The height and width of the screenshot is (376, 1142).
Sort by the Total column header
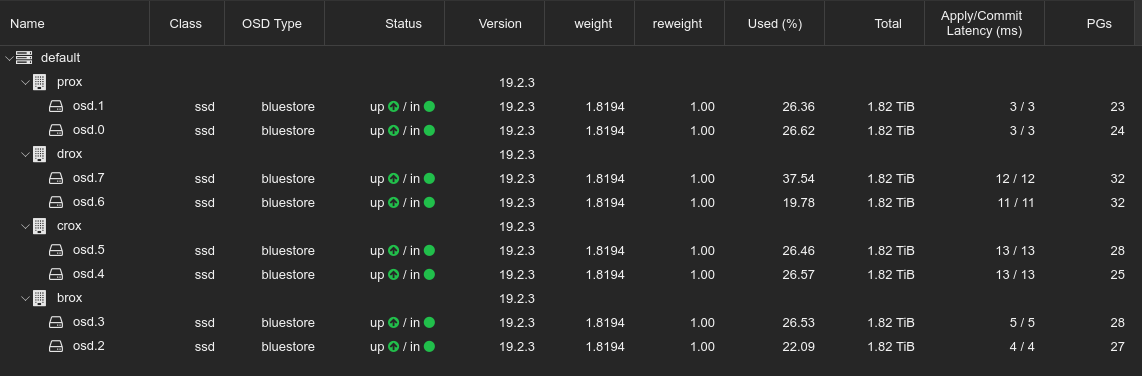pos(874,23)
